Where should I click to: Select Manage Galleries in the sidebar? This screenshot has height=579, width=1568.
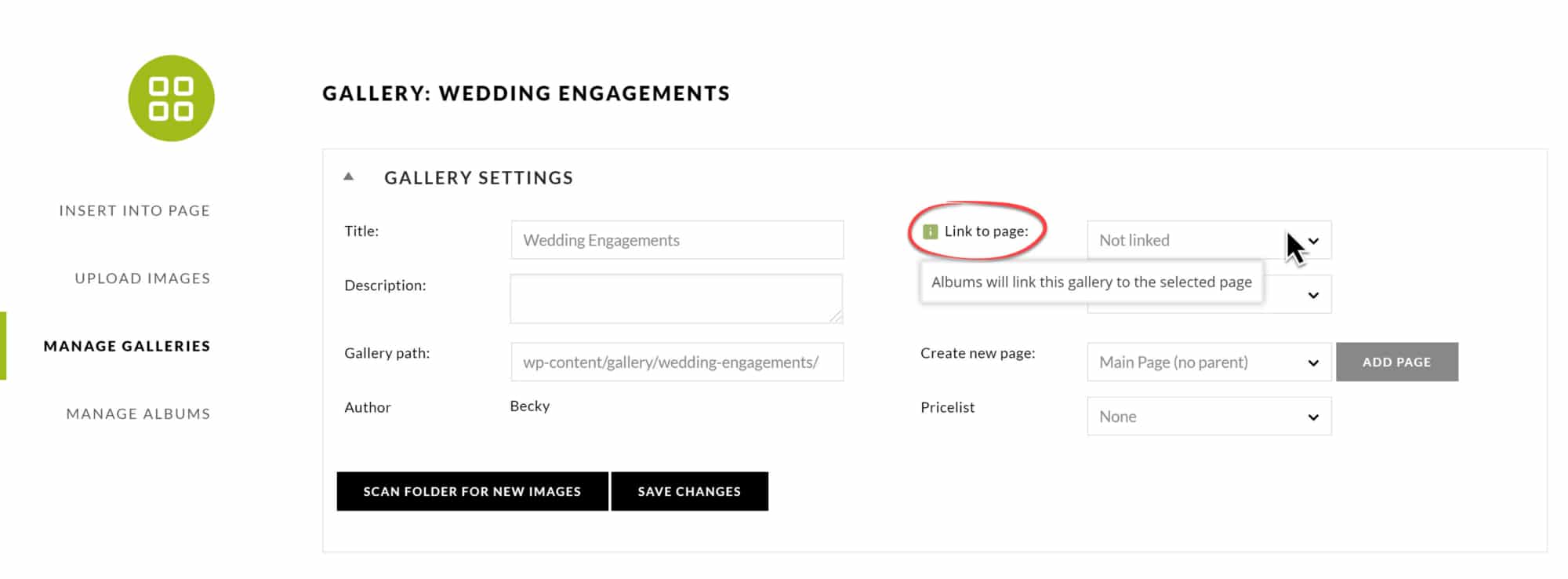click(x=127, y=346)
